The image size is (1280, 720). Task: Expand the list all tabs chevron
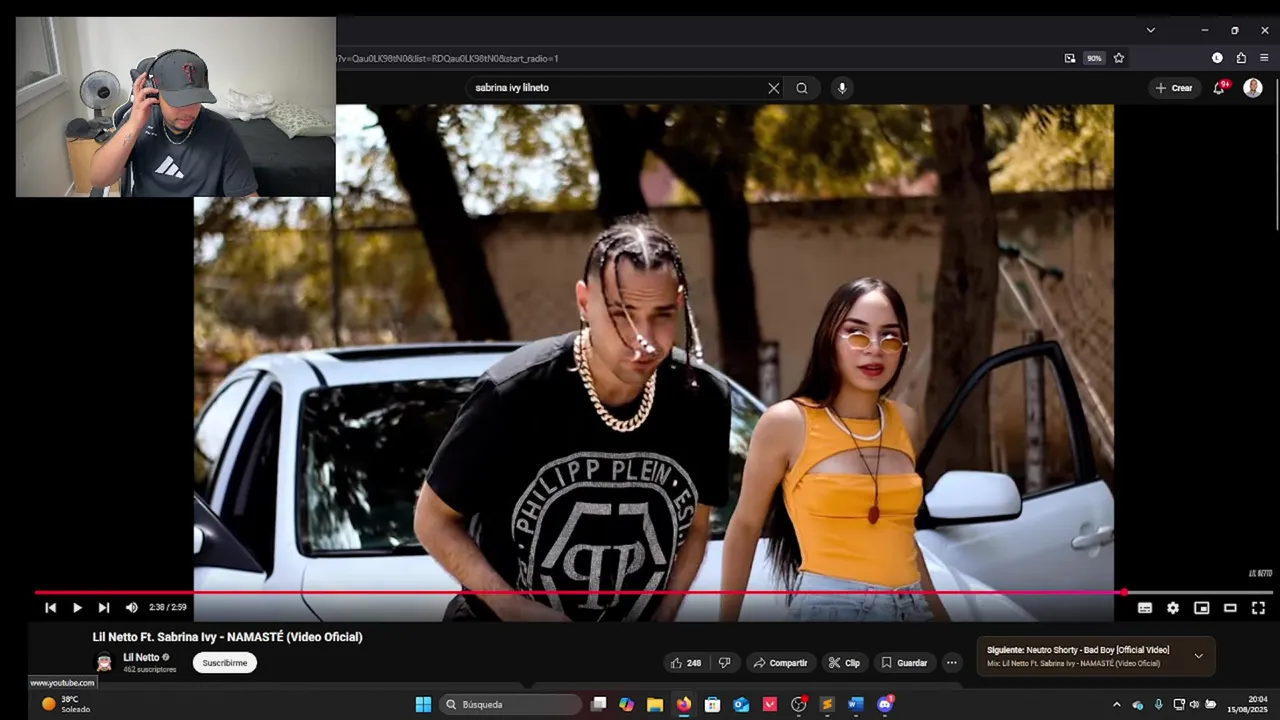1151,30
